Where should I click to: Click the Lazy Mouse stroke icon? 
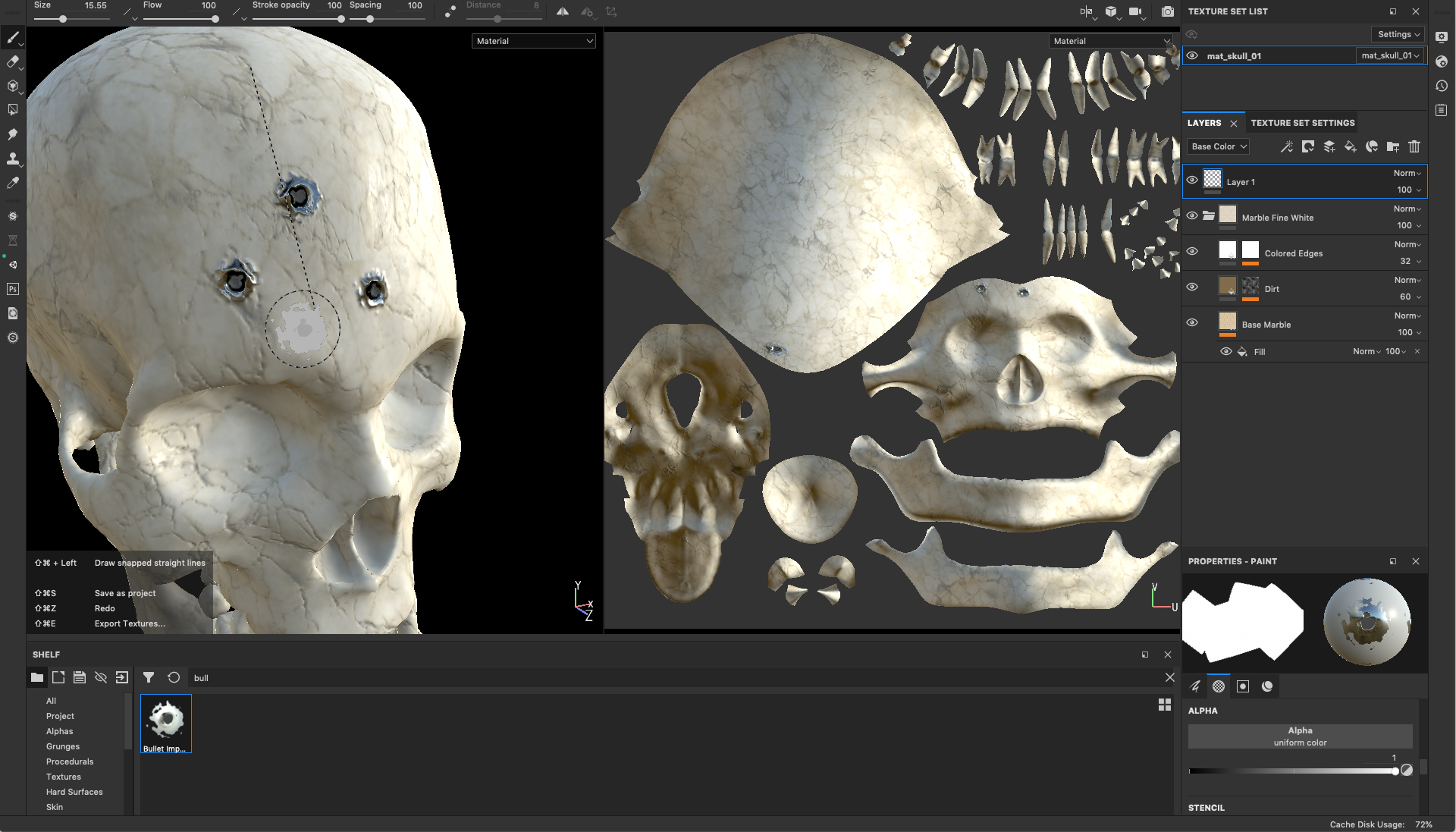449,11
